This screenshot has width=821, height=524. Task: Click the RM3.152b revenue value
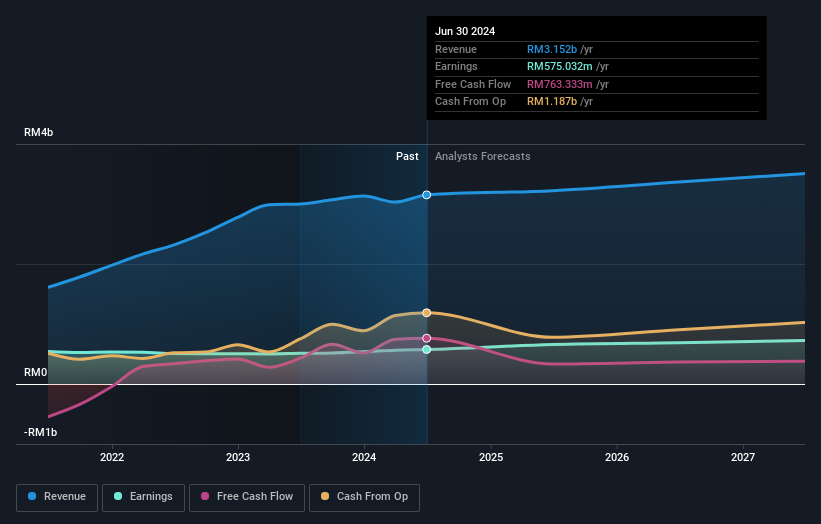click(552, 49)
